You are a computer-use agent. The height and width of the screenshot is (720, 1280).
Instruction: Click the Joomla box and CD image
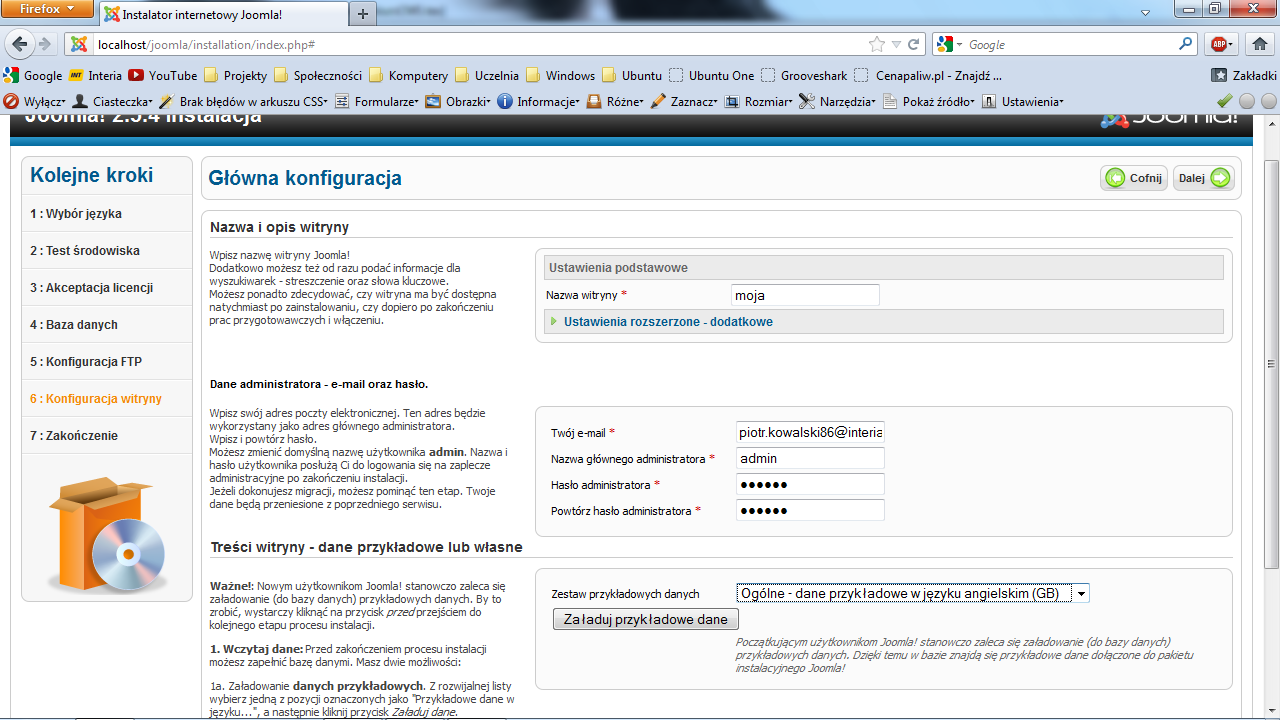coord(106,535)
